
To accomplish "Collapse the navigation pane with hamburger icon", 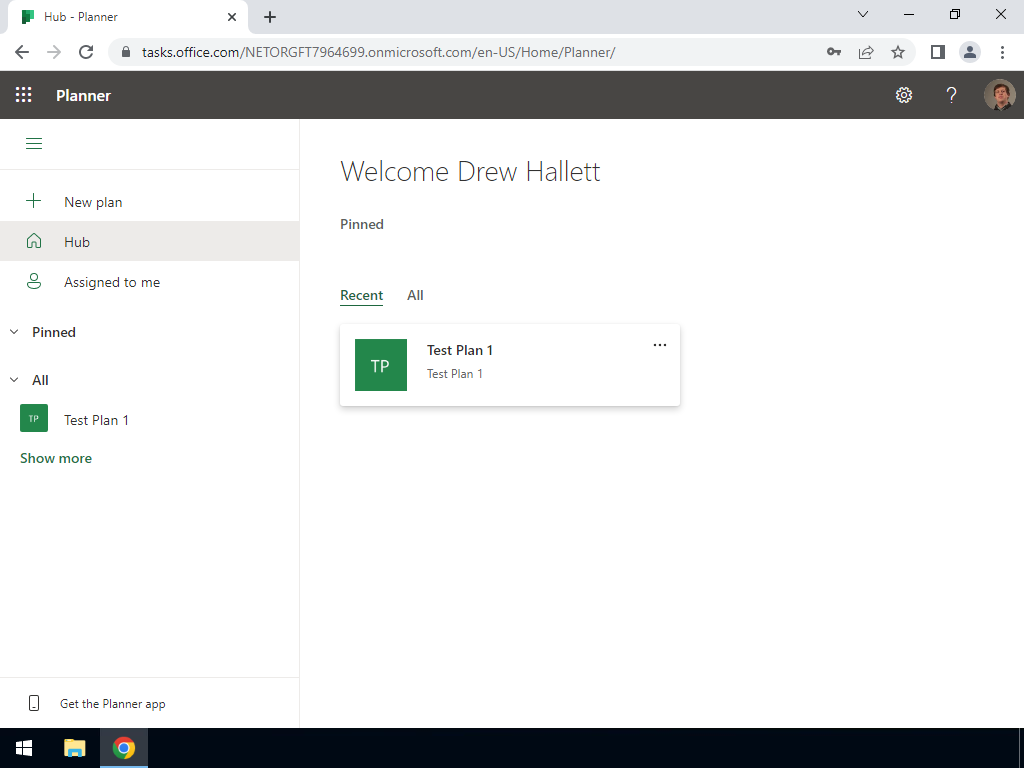I will pyautogui.click(x=34, y=144).
